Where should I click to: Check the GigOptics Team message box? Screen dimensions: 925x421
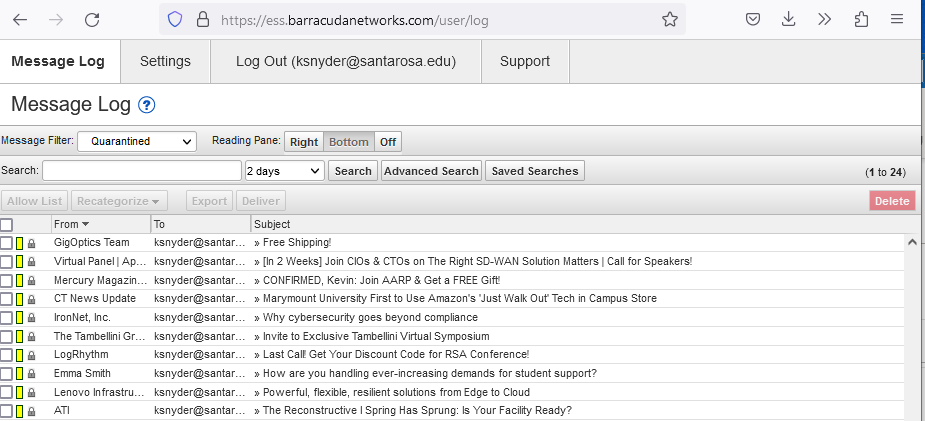tap(6, 242)
